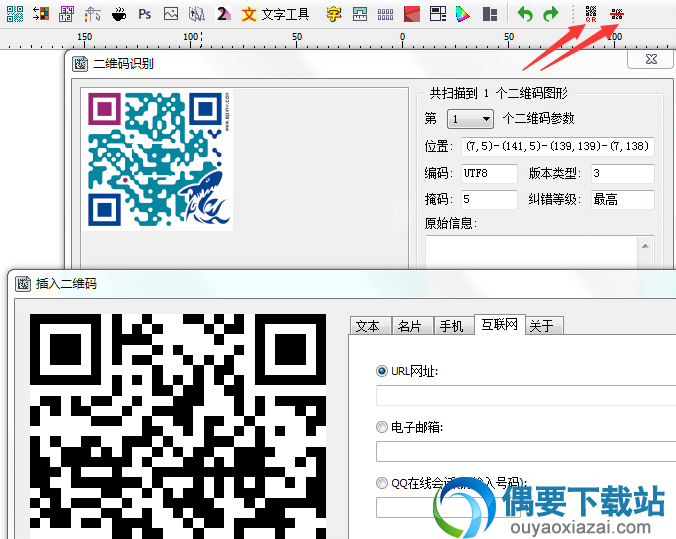Click the URL网址 input field
The image size is (676, 539).
pos(526,395)
